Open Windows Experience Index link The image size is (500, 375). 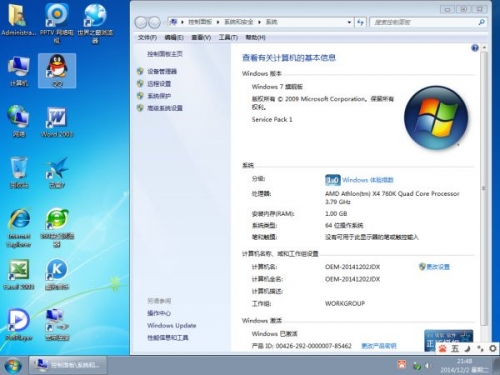(368, 180)
